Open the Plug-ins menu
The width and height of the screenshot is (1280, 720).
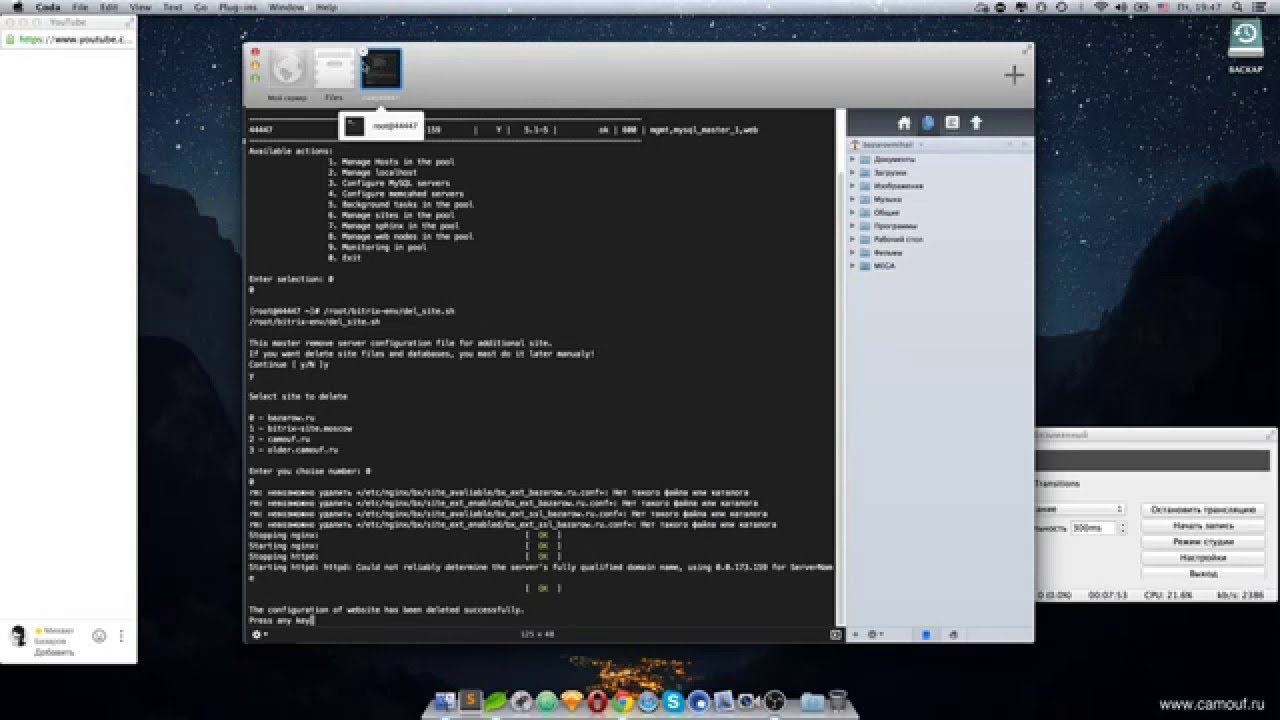239,7
